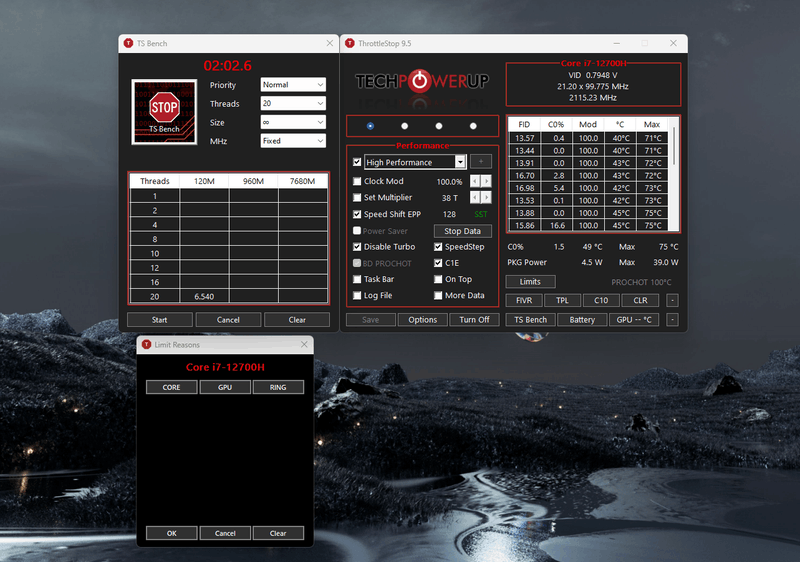800x562 pixels.
Task: Click OK in Limit Reasons
Action: 171,533
